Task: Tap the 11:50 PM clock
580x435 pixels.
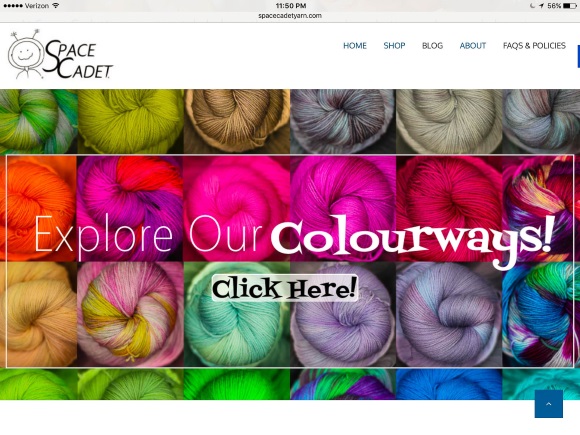Action: [291, 6]
